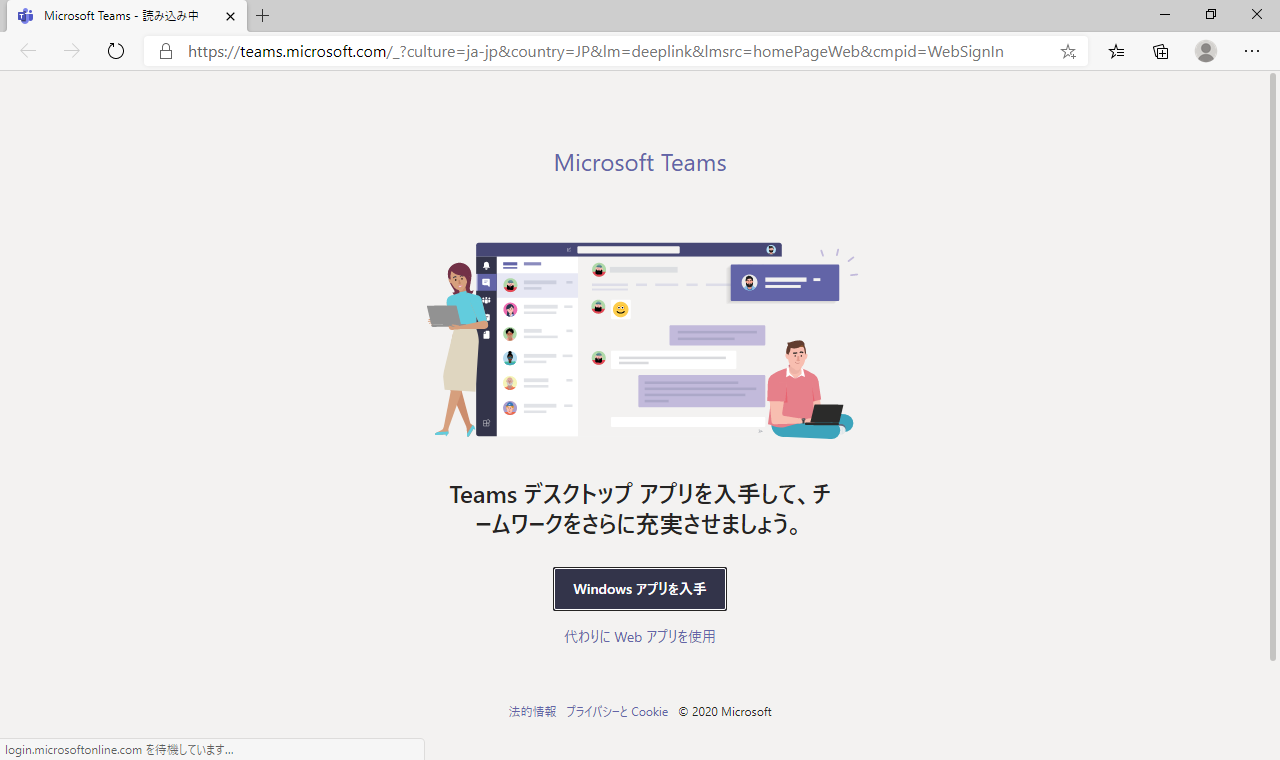The width and height of the screenshot is (1280, 760).
Task: Open the プライバシーと Cookie link
Action: tap(617, 712)
